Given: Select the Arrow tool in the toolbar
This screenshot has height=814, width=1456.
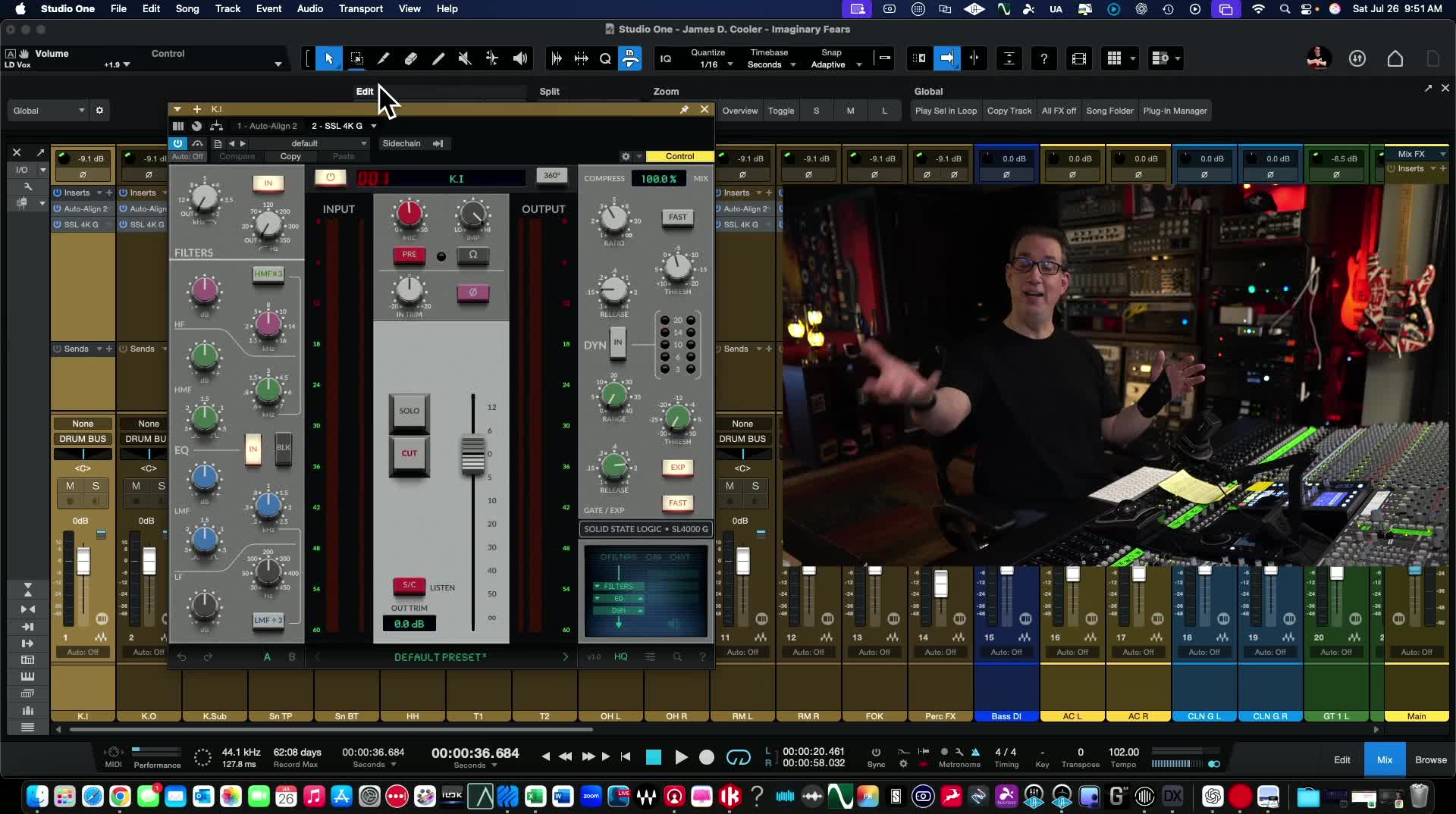Looking at the screenshot, I should [329, 58].
